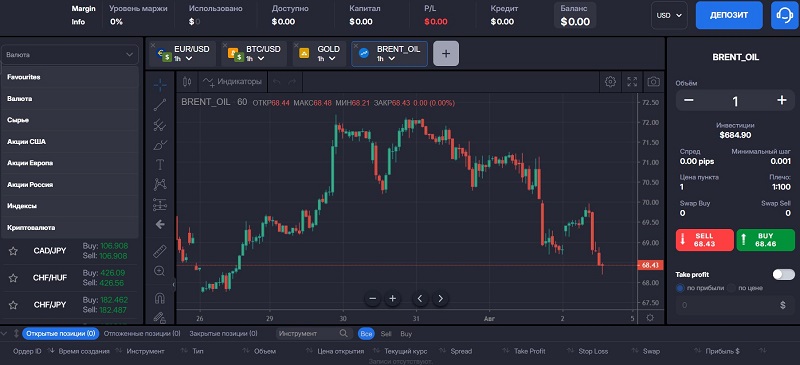This screenshot has width=800, height=365.
Task: Add CHF/HUF to favourites with star
Action: (x=14, y=278)
